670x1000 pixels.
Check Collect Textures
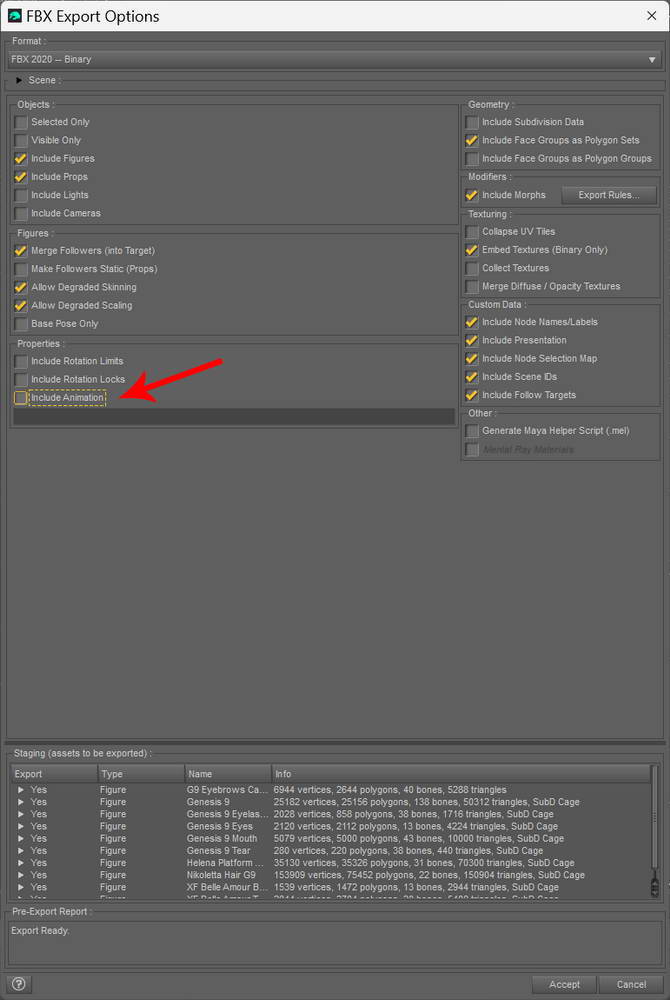tap(472, 268)
